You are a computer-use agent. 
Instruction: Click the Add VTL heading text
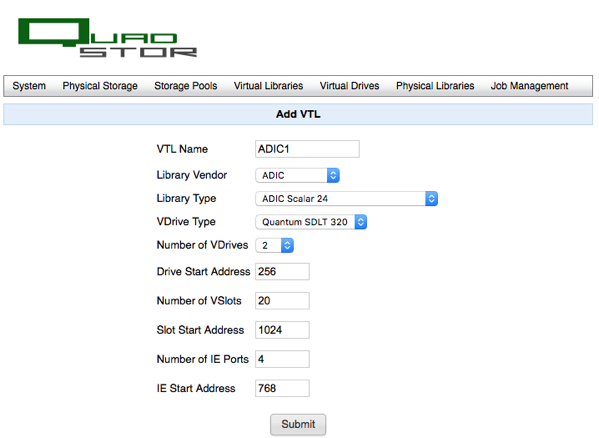click(x=298, y=114)
